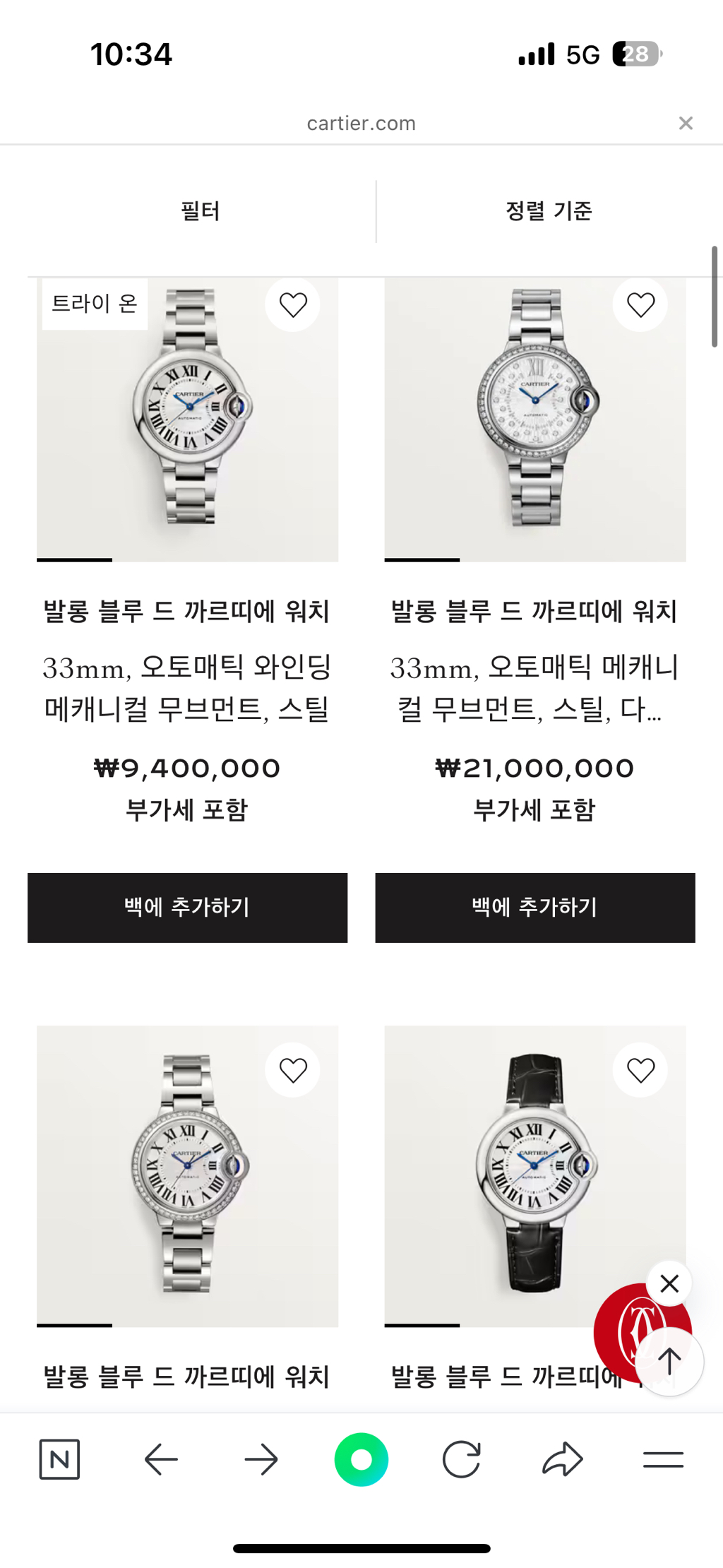Tap the scroll-to-top arrow button
This screenshot has width=723, height=1568.
click(669, 1361)
